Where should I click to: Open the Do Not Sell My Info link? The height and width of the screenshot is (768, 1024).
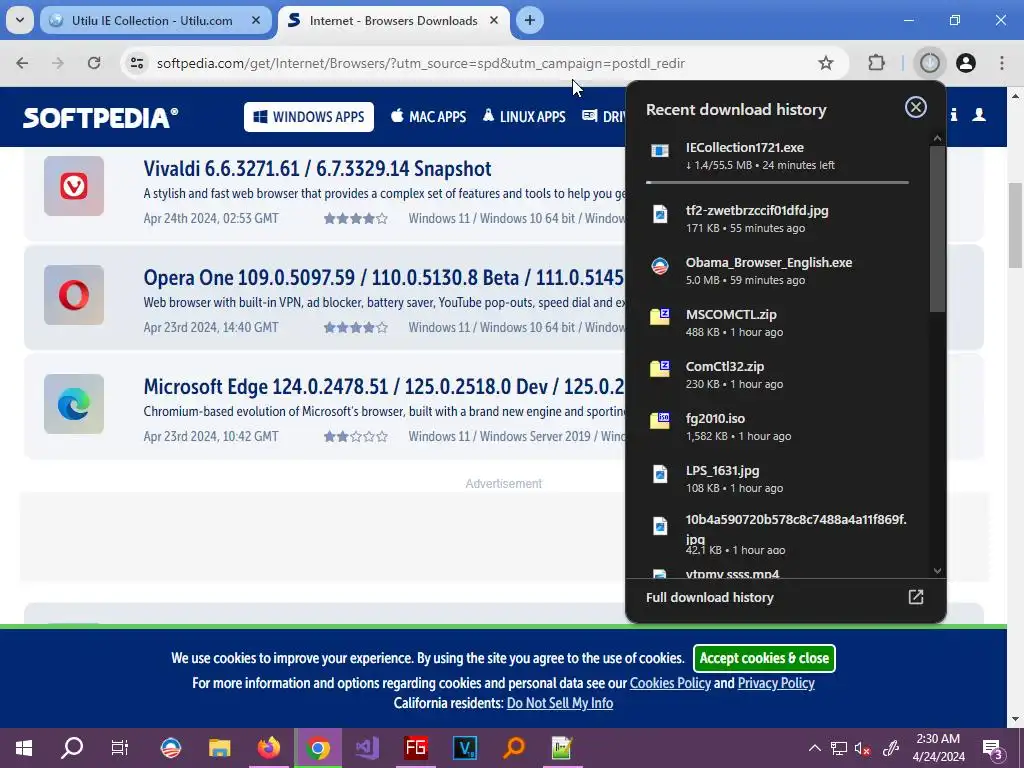(560, 703)
